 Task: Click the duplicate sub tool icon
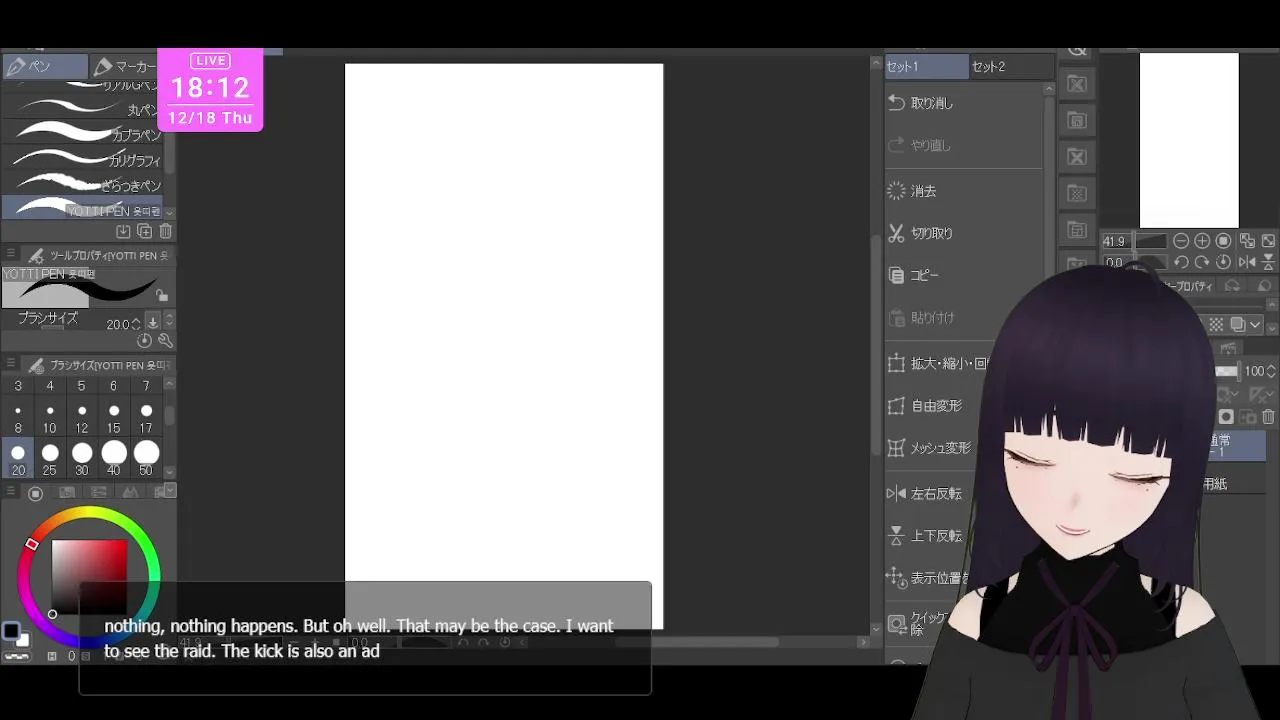point(144,231)
